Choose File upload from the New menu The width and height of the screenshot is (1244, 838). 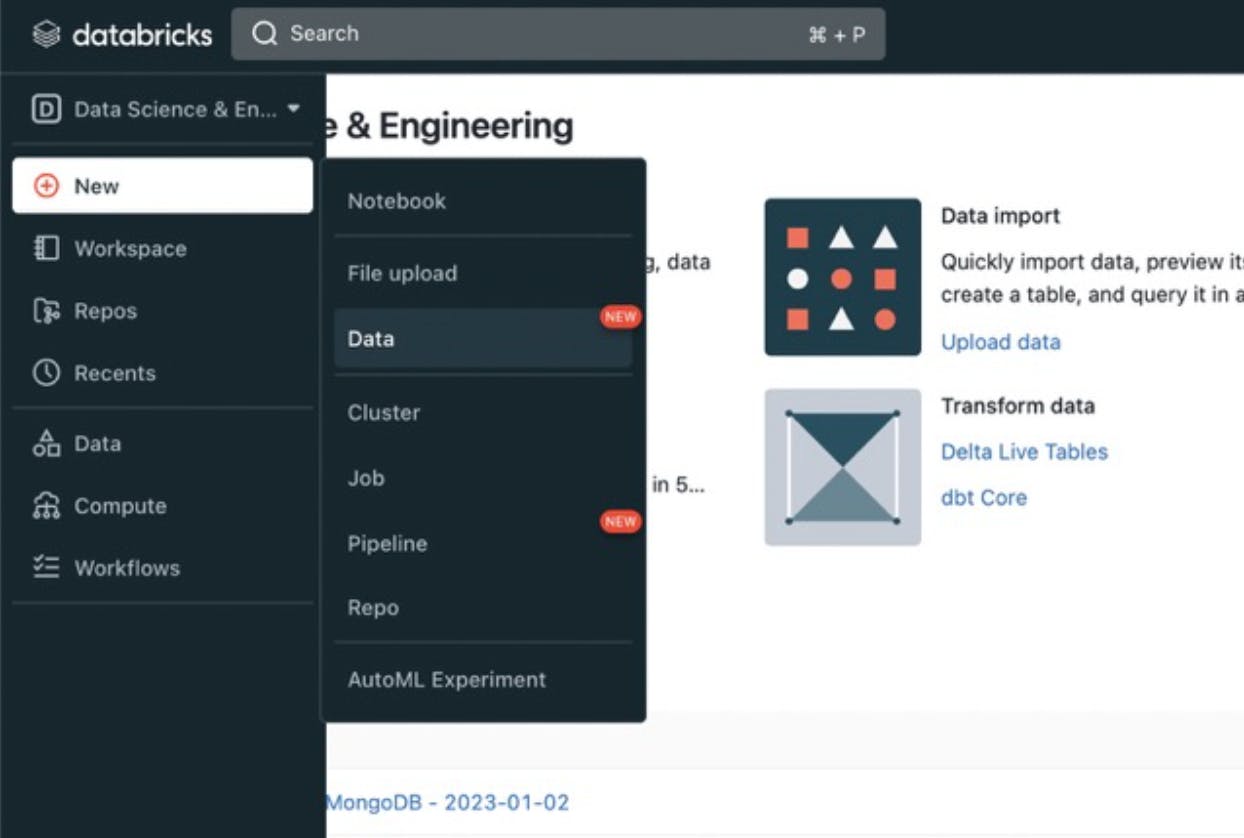[401, 272]
